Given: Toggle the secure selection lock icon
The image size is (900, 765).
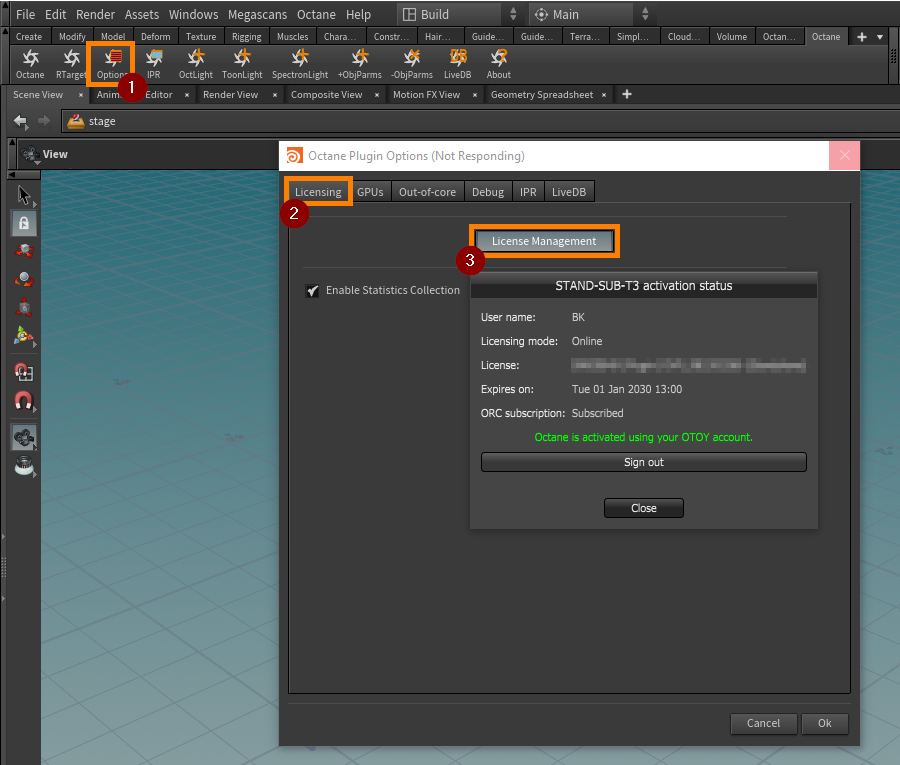Looking at the screenshot, I should (24, 223).
